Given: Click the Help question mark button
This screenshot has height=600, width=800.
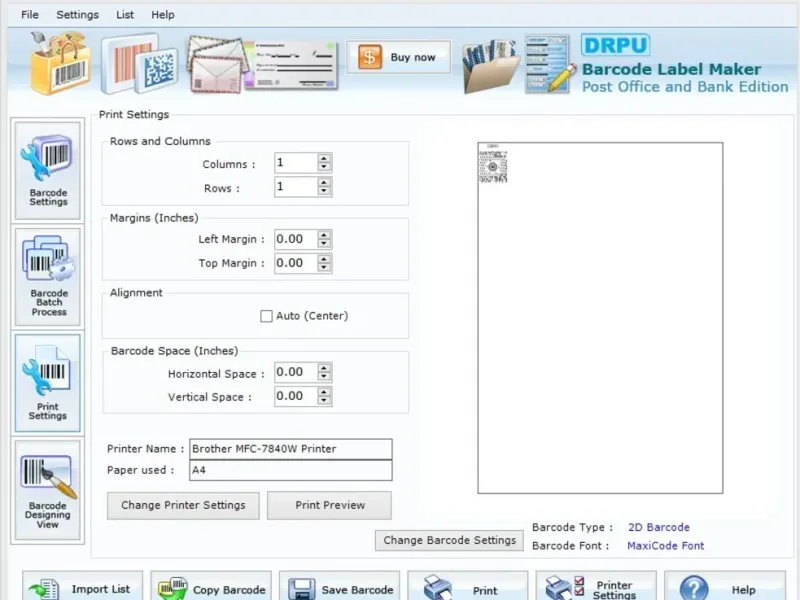Looking at the screenshot, I should 725,587.
